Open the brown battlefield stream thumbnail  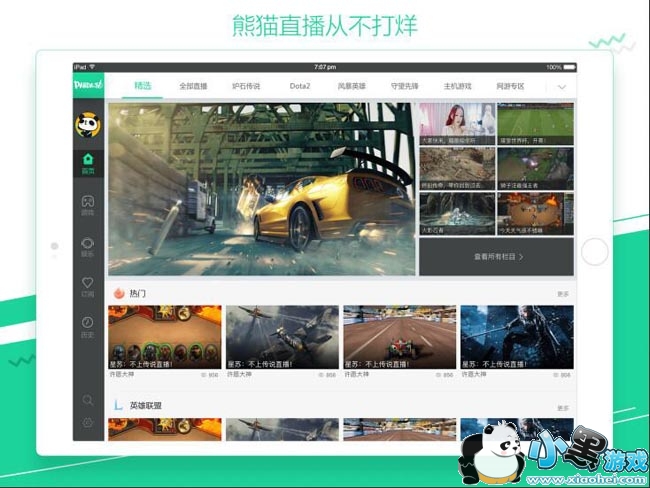457,169
